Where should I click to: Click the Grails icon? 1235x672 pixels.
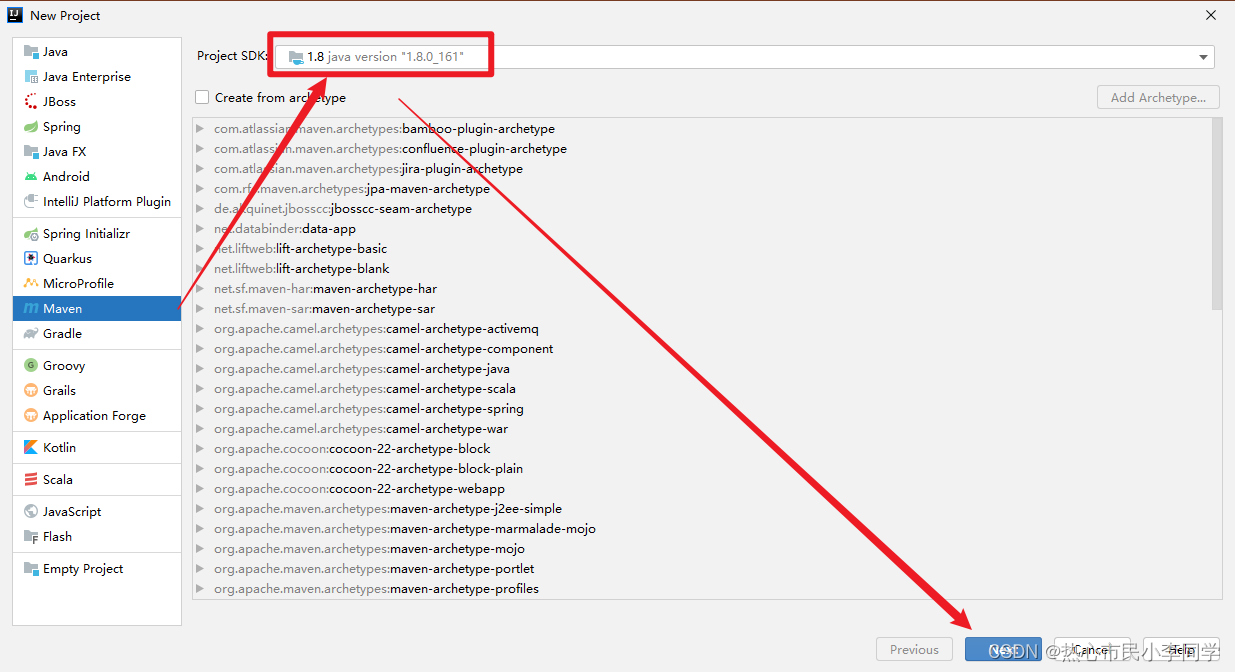[31, 390]
